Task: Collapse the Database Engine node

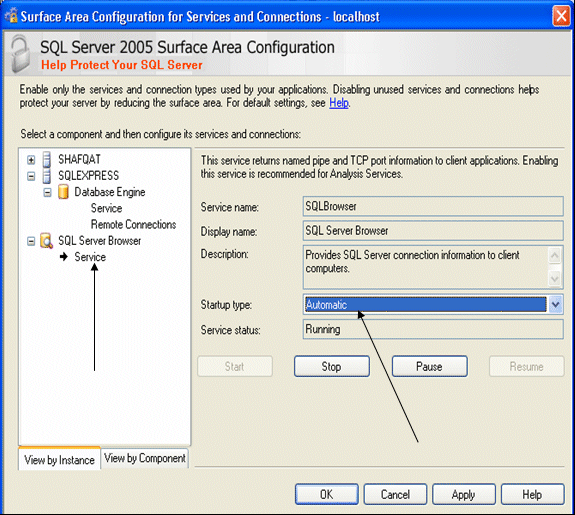Action: 47,192
